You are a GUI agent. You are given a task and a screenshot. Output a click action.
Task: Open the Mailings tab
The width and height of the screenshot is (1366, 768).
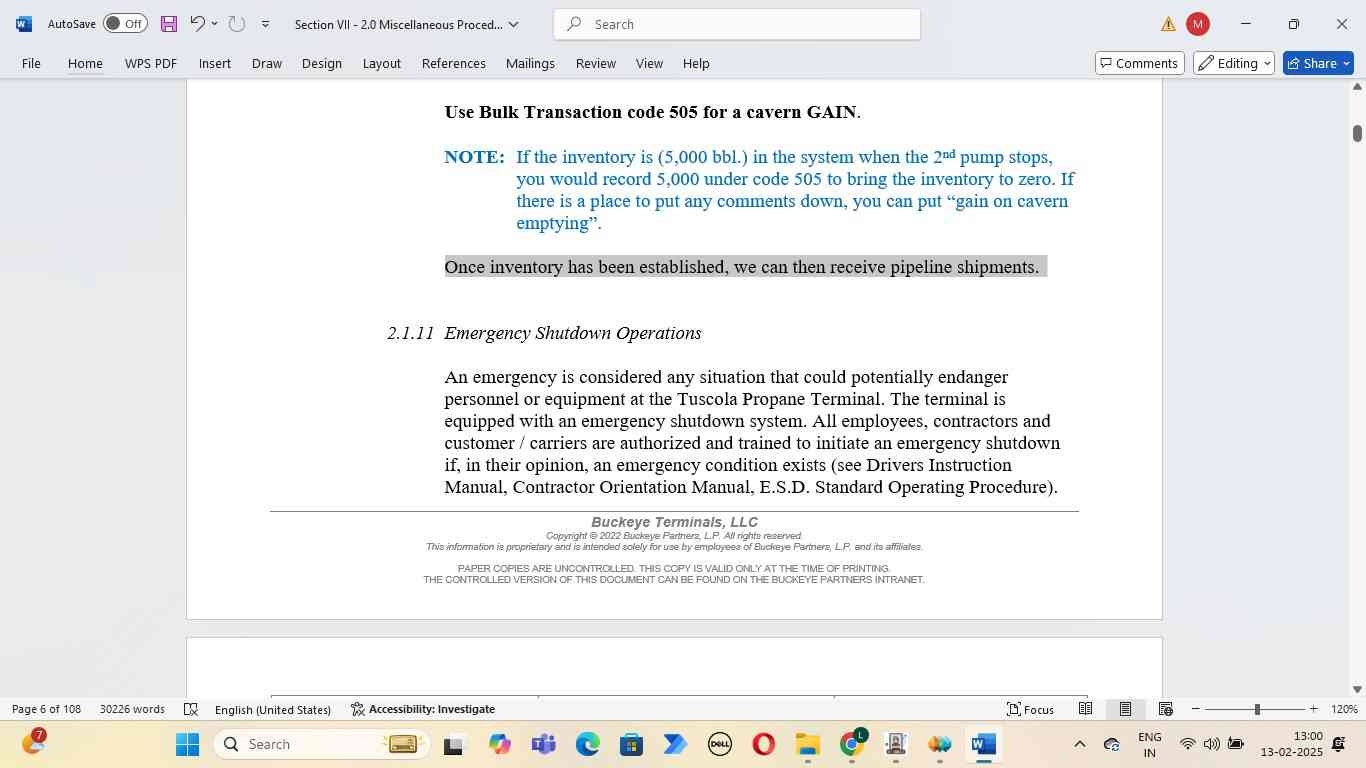tap(530, 63)
